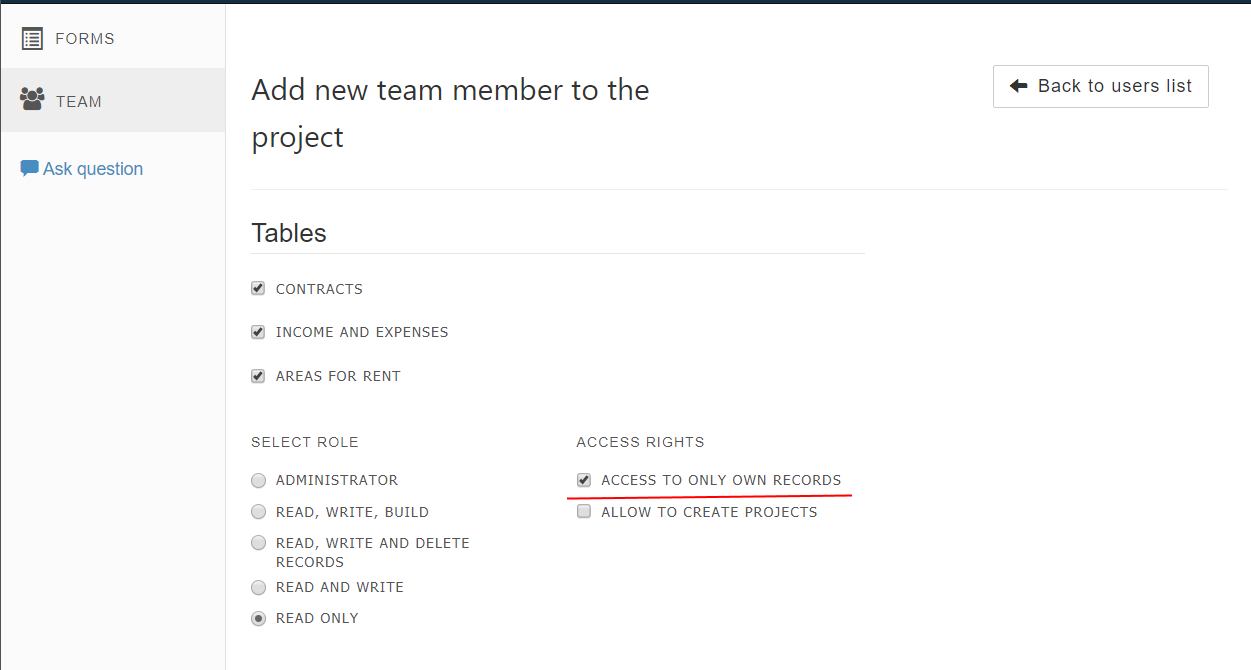This screenshot has width=1251, height=670.
Task: Pick the Read and Write role
Action: click(x=259, y=587)
